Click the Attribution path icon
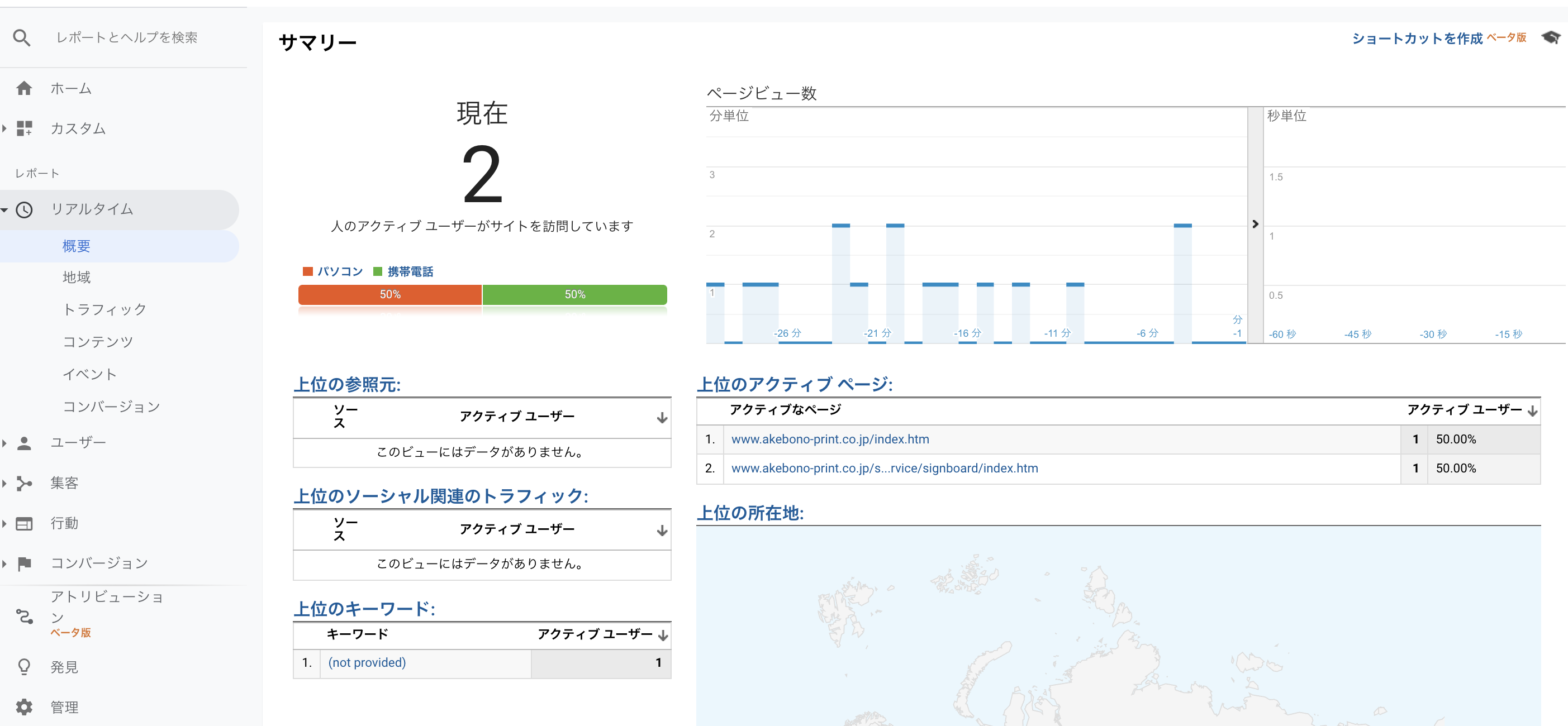The width and height of the screenshot is (1568, 726). (x=23, y=617)
